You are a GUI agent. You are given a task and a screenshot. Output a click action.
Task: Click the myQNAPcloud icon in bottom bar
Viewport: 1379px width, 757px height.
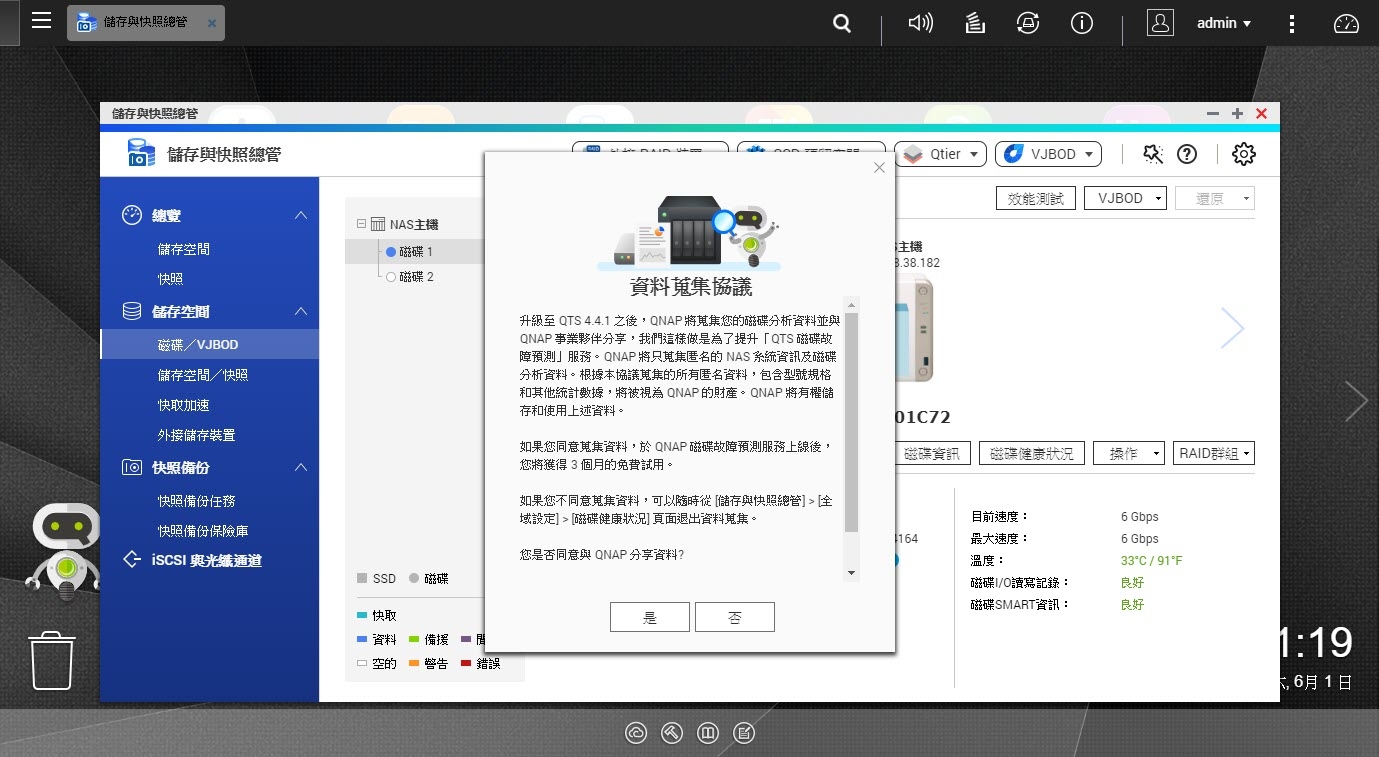[636, 733]
